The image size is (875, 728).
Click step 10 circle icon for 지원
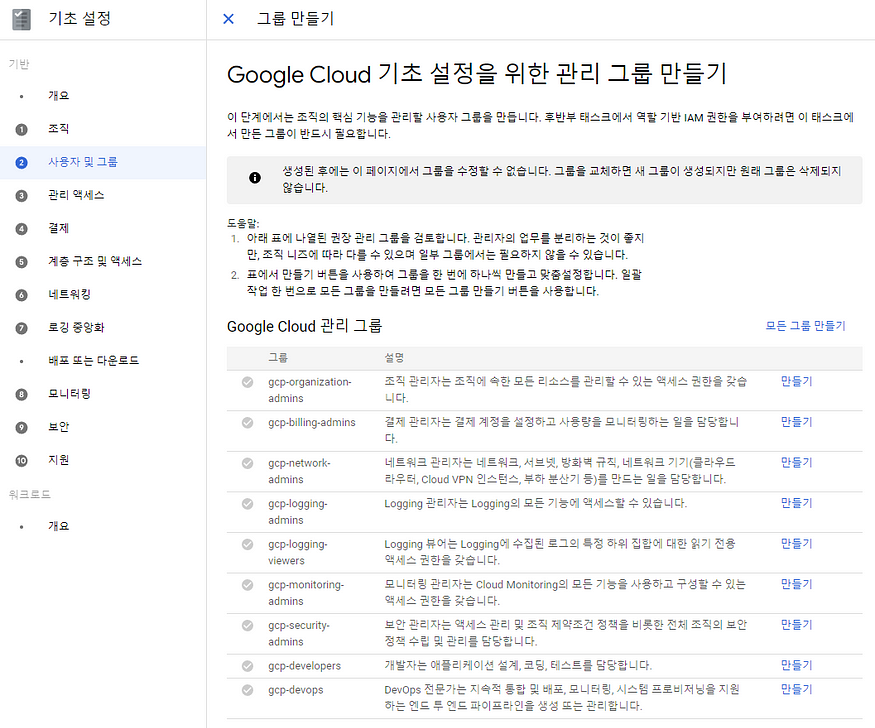21,461
